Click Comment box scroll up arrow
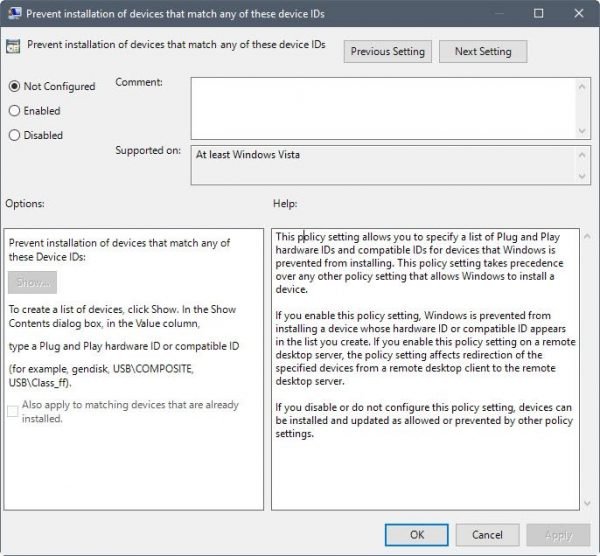Screen dimensions: 600x556 (582, 87)
